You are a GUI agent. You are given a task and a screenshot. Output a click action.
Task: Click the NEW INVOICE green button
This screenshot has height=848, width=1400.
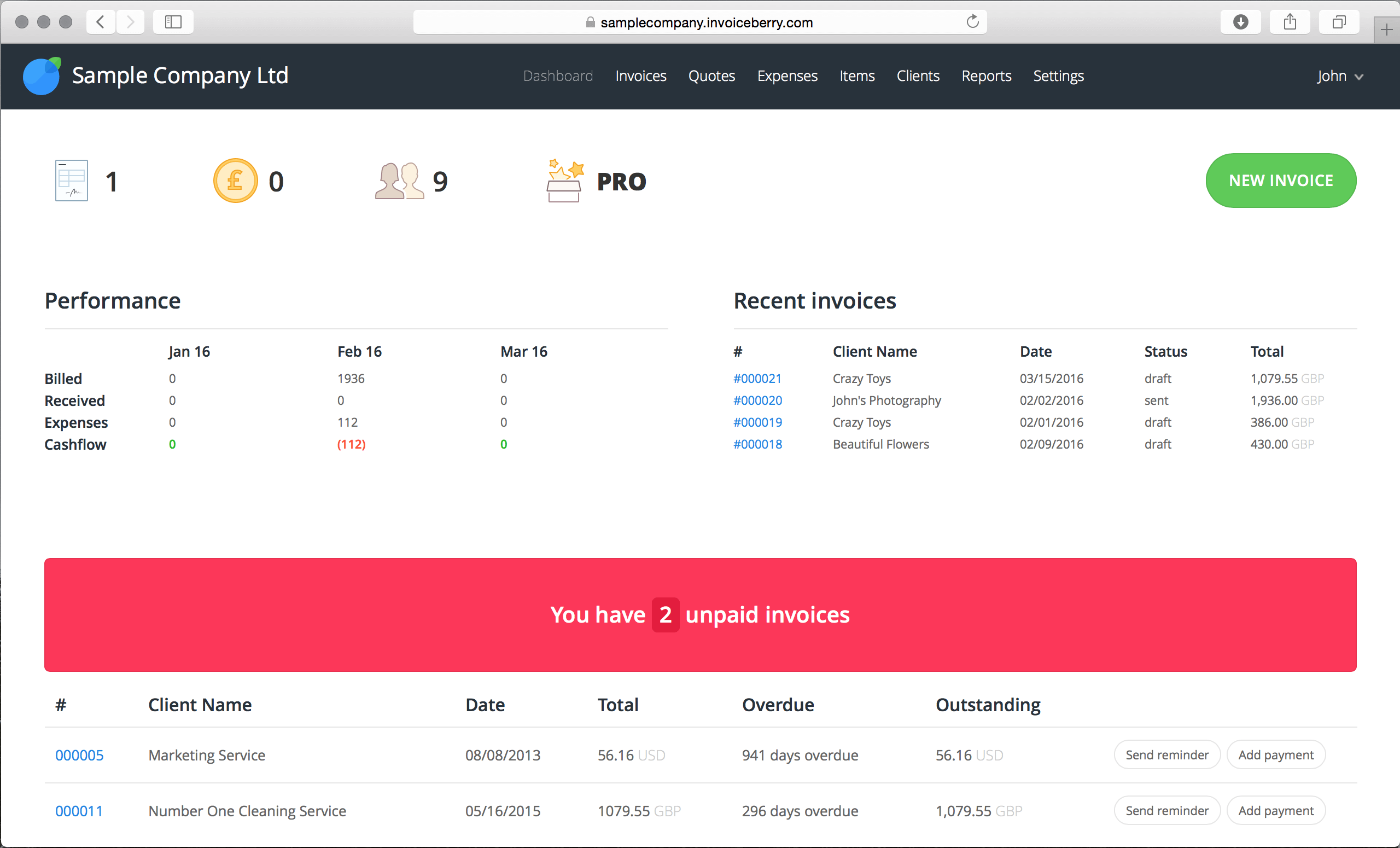1282,180
